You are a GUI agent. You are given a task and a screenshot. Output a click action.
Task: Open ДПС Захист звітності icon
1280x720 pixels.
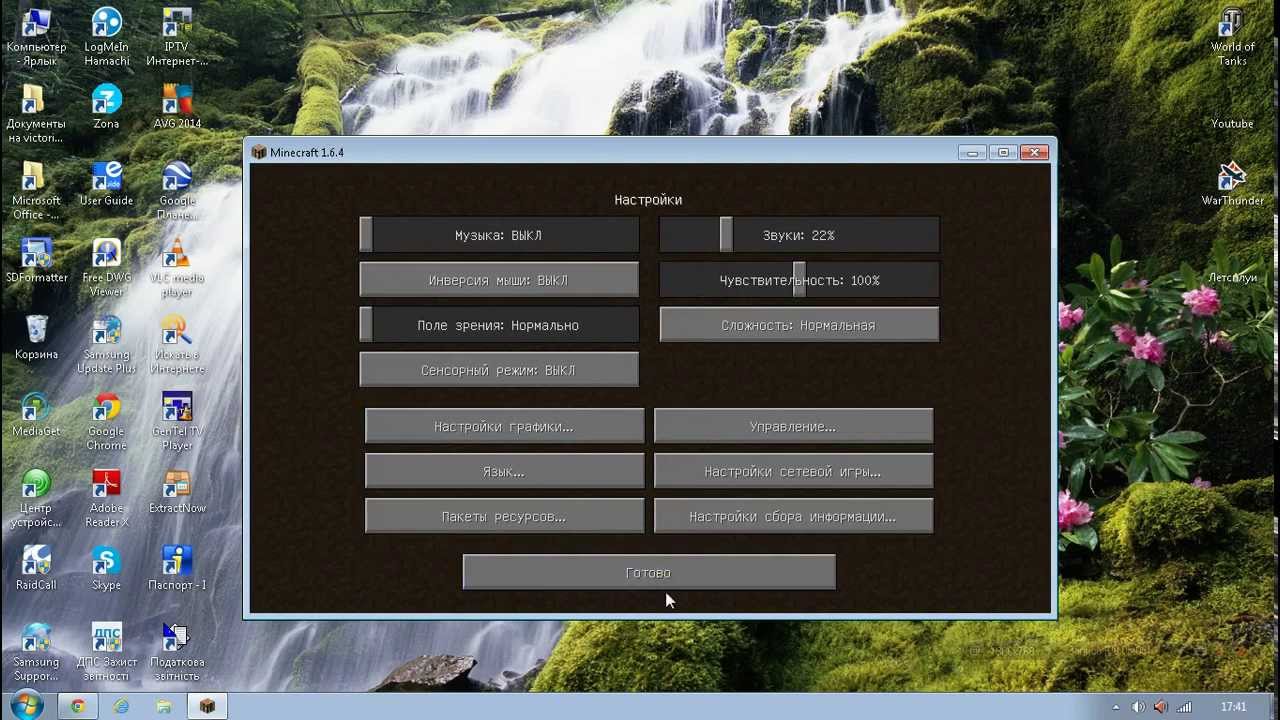106,653
